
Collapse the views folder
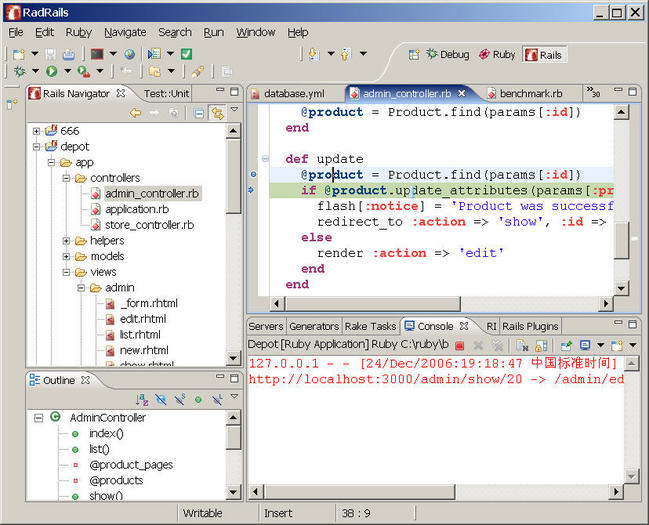[x=66, y=272]
